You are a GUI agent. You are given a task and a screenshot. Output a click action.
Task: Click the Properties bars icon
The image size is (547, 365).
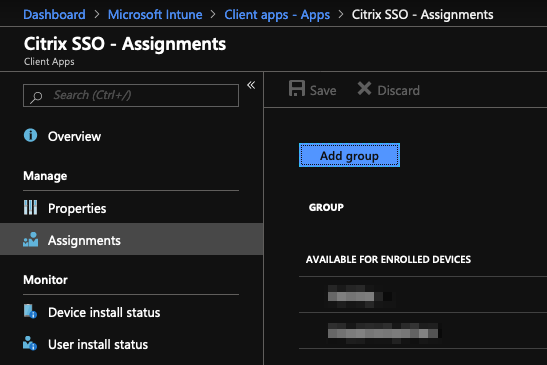coord(30,207)
